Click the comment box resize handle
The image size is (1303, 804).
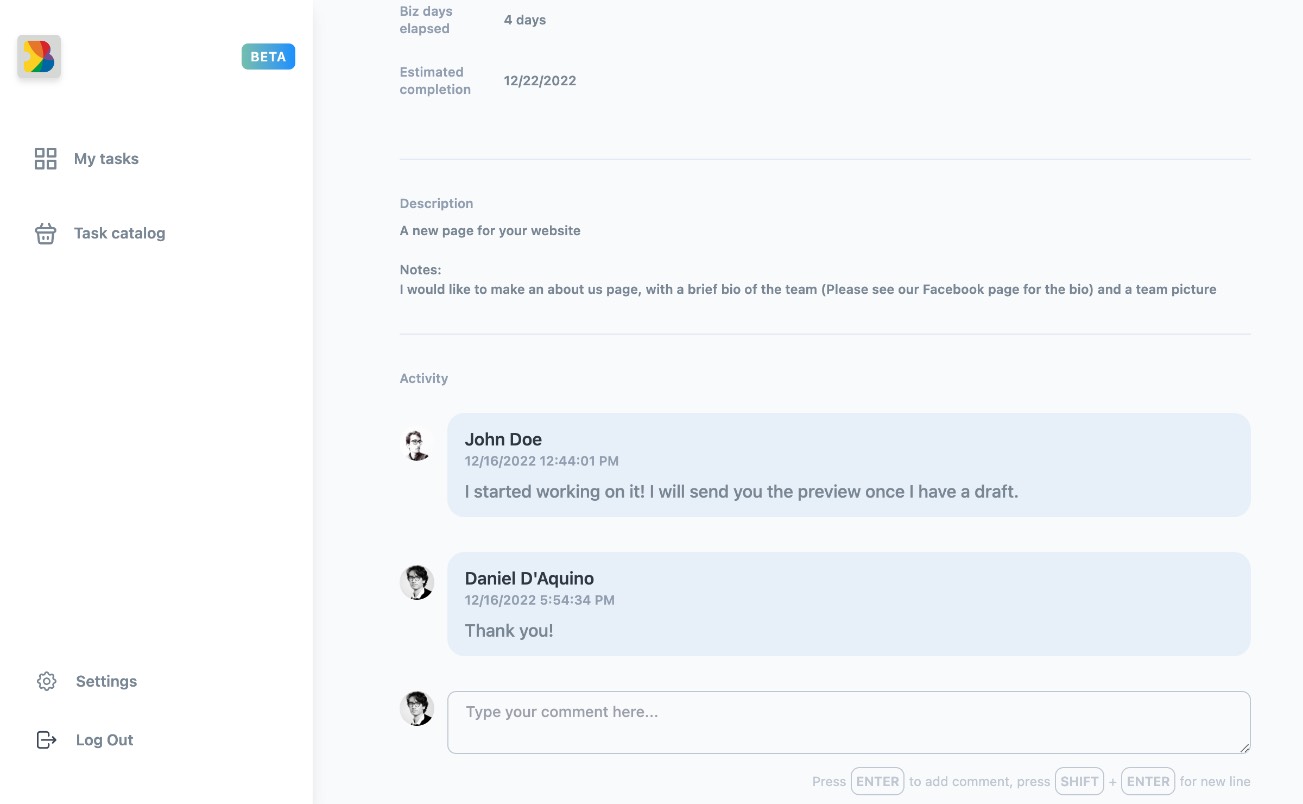coord(1244,747)
